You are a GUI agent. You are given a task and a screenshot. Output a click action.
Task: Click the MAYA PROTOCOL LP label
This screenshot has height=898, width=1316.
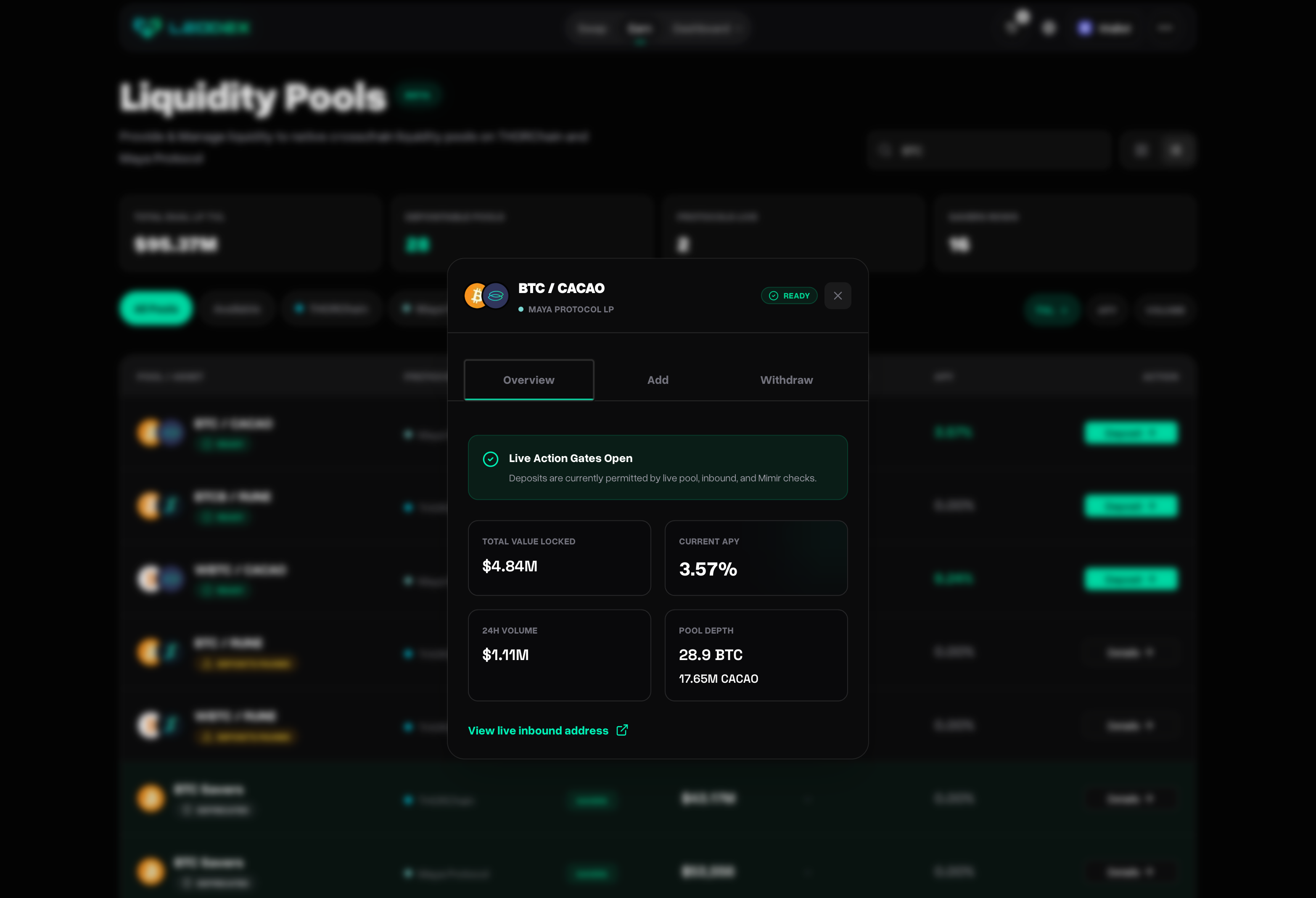click(x=571, y=309)
